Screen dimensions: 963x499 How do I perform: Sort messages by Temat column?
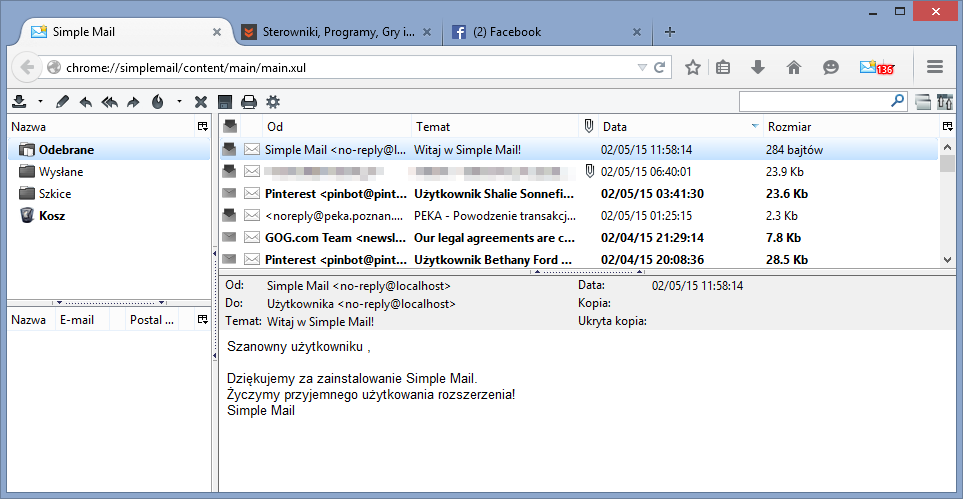tap(495, 127)
